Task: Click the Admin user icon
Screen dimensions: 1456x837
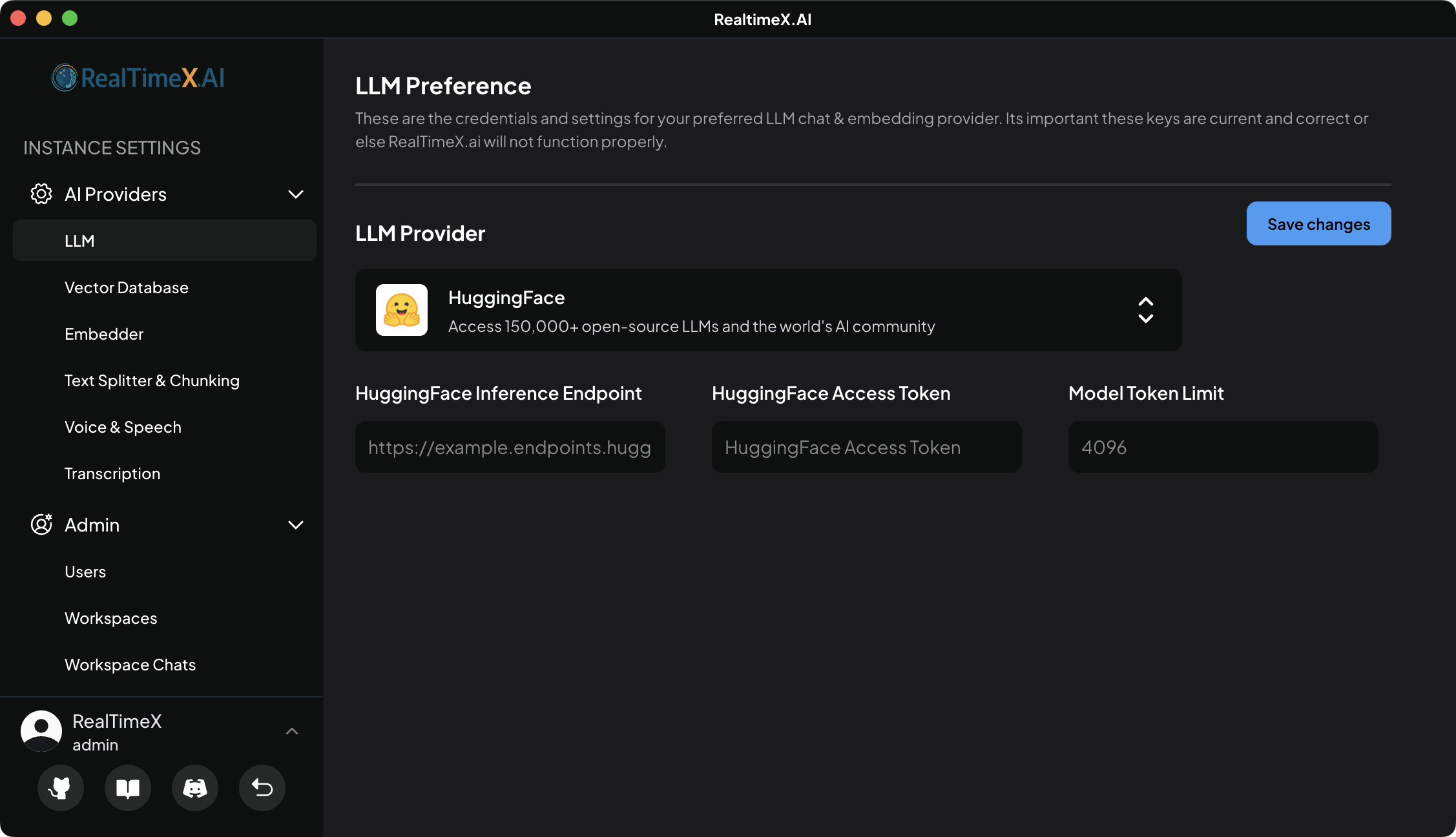Action: (x=41, y=525)
